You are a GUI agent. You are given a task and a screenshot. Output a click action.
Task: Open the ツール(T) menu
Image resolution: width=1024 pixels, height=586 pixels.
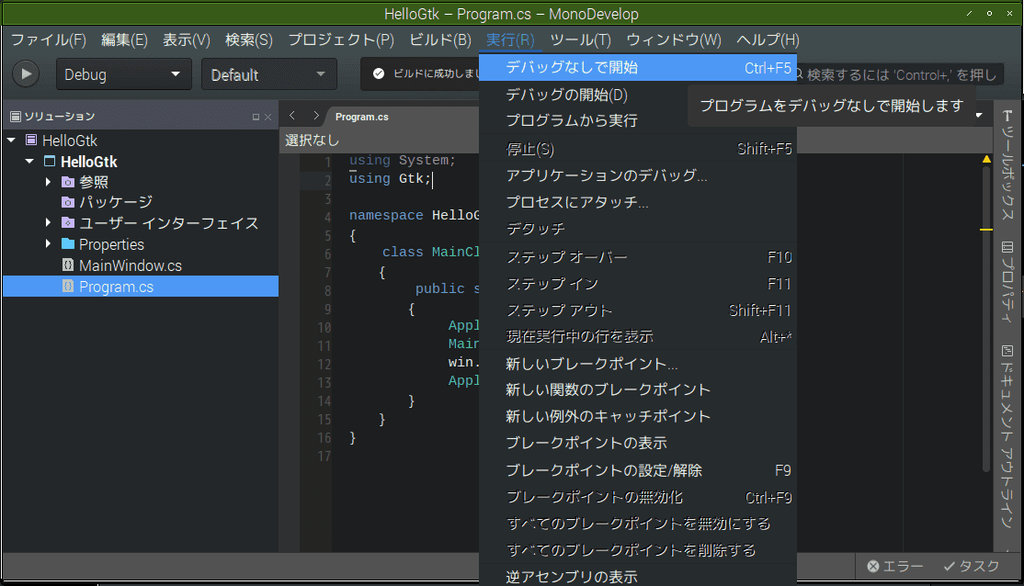click(580, 40)
